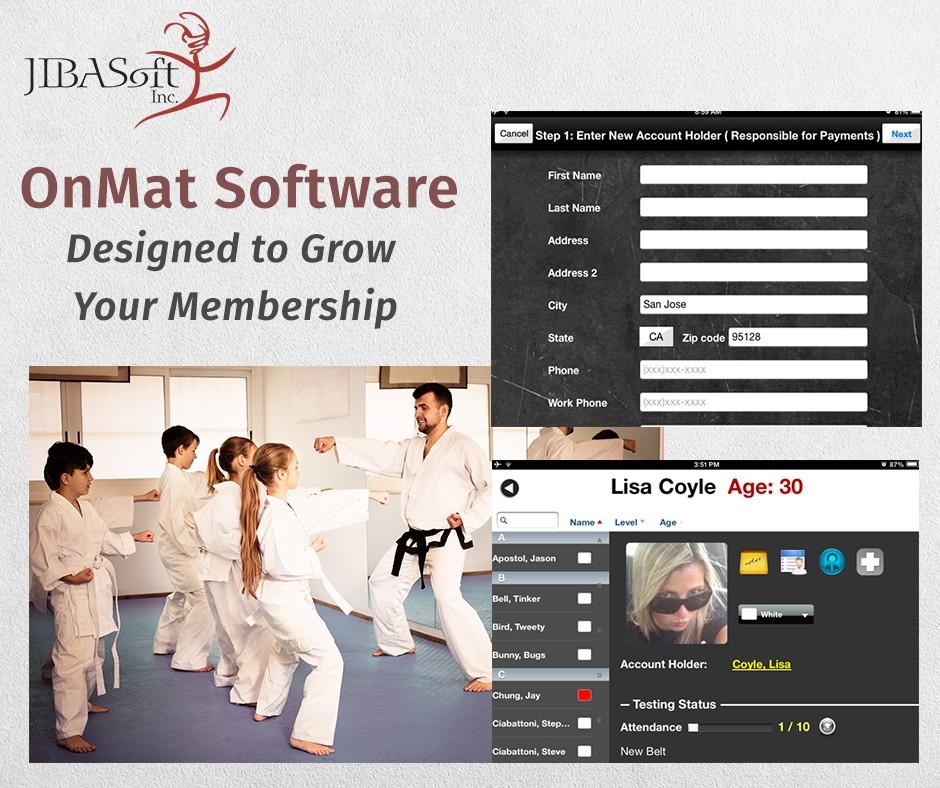The image size is (940, 788).
Task: Open the White belt level dropdown
Action: 776,614
